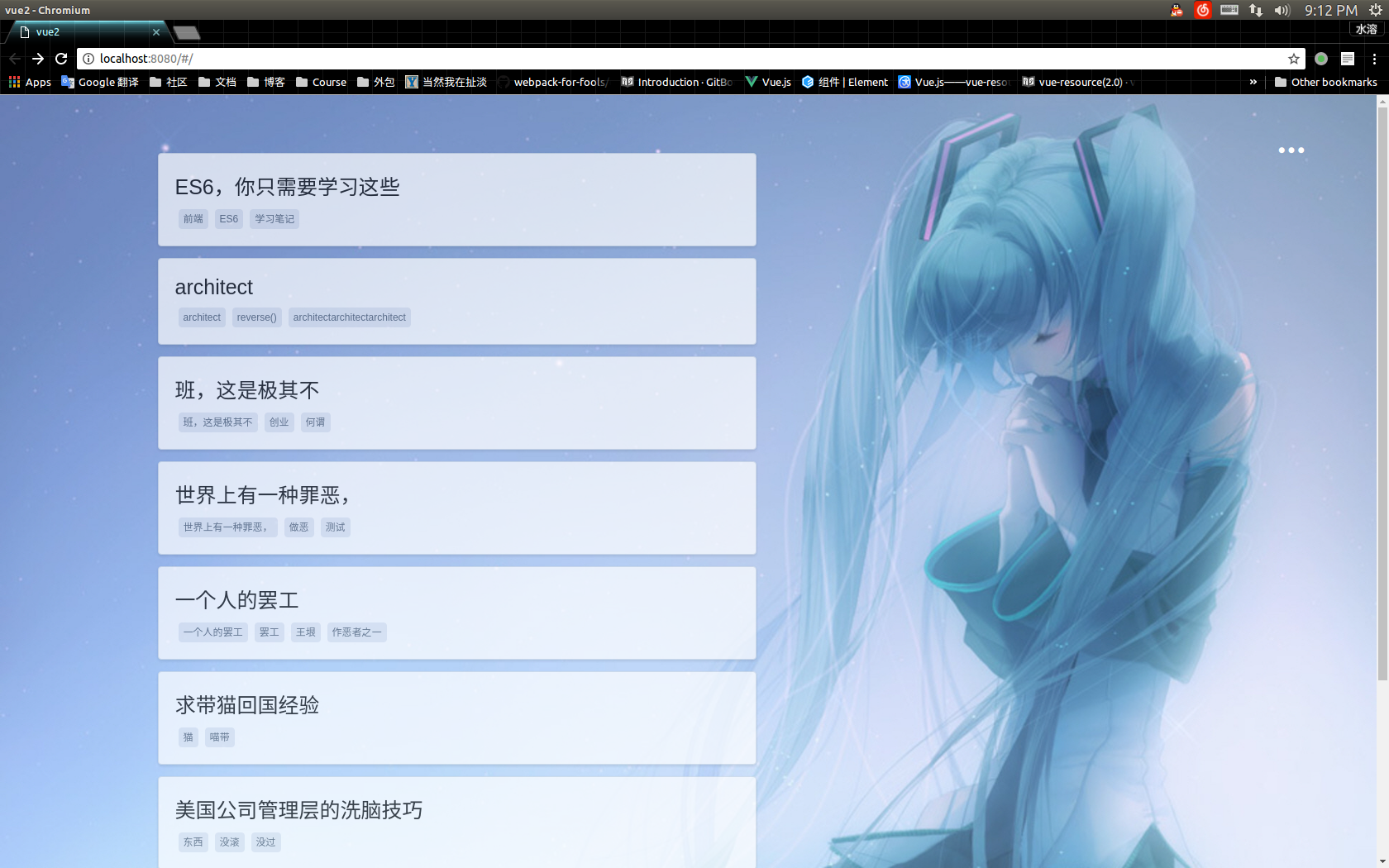Open article 美国公司管理层的洗脑技巧
The height and width of the screenshot is (868, 1389).
coord(298,810)
